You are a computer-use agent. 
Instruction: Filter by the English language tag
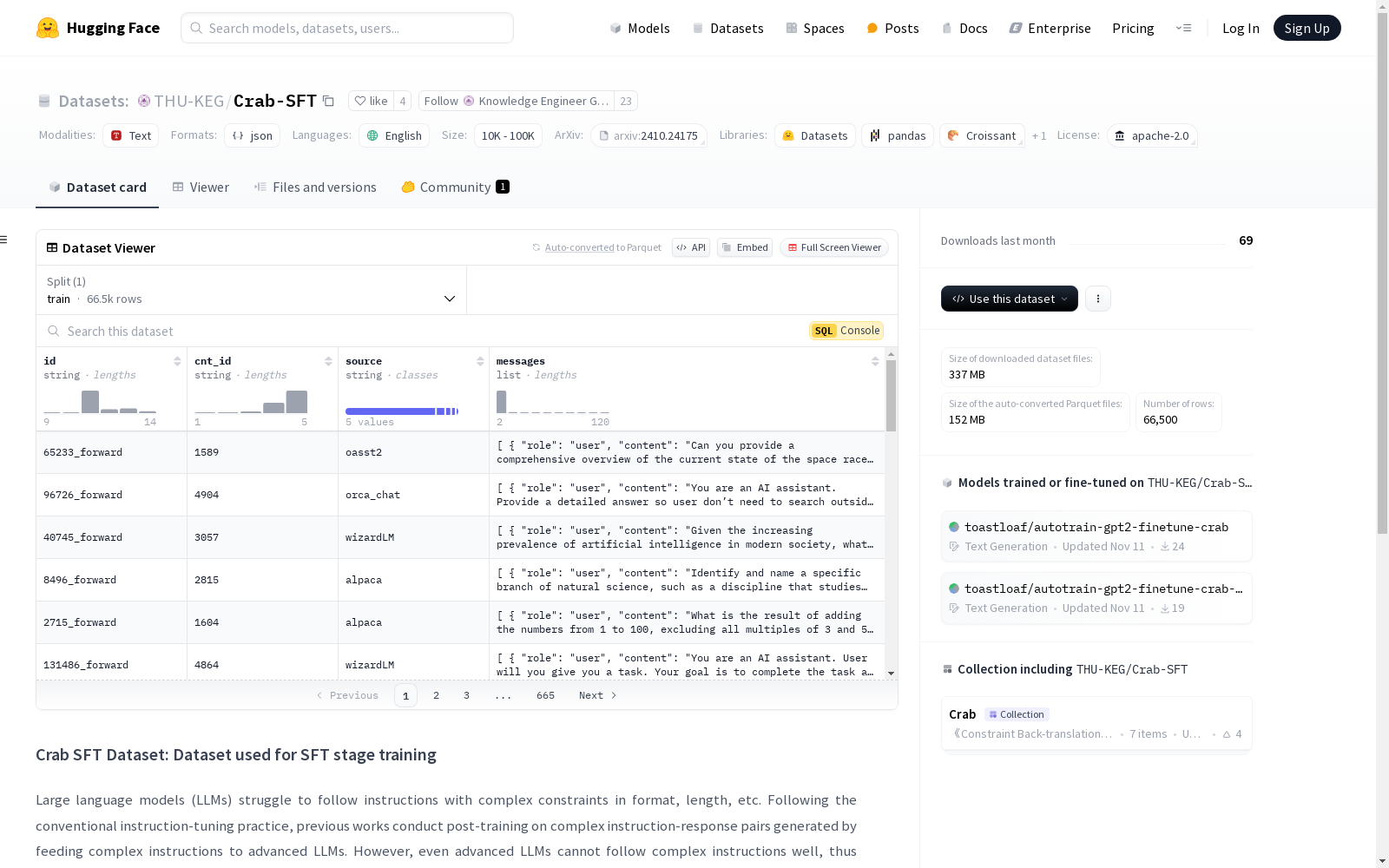point(394,135)
